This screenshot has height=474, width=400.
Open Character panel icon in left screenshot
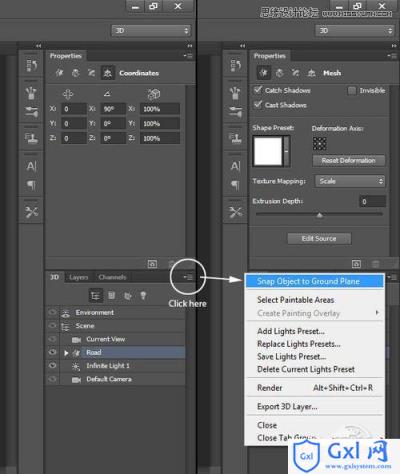pyautogui.click(x=31, y=166)
